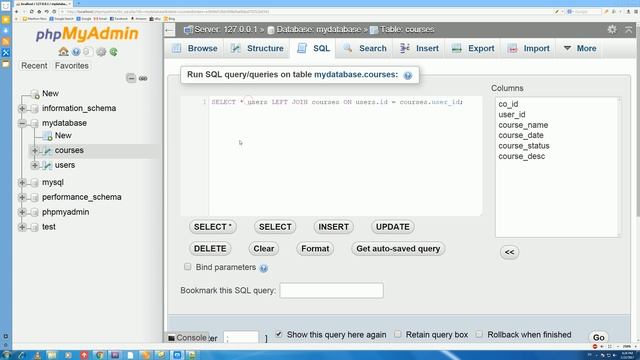Open the Search tab
Screen dimensions: 640x360
[365, 48]
